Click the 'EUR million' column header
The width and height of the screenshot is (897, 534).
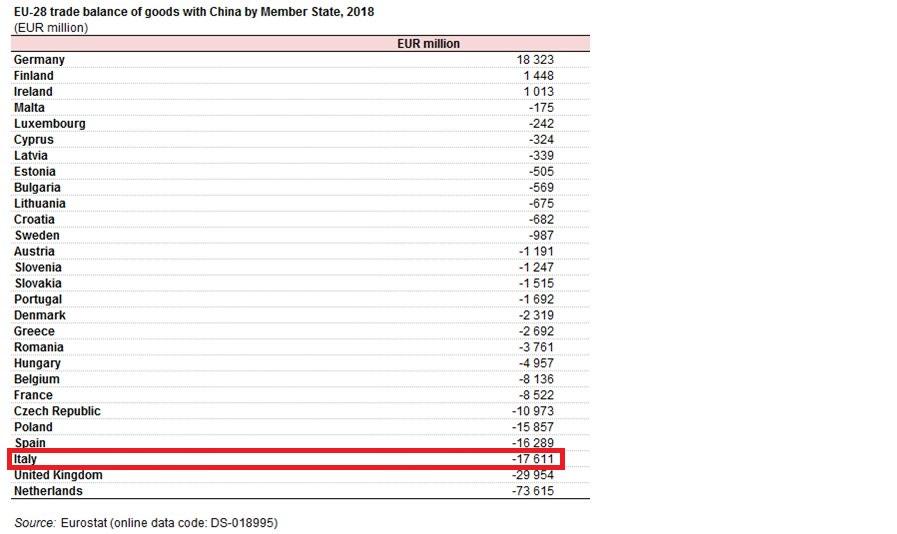pos(428,44)
